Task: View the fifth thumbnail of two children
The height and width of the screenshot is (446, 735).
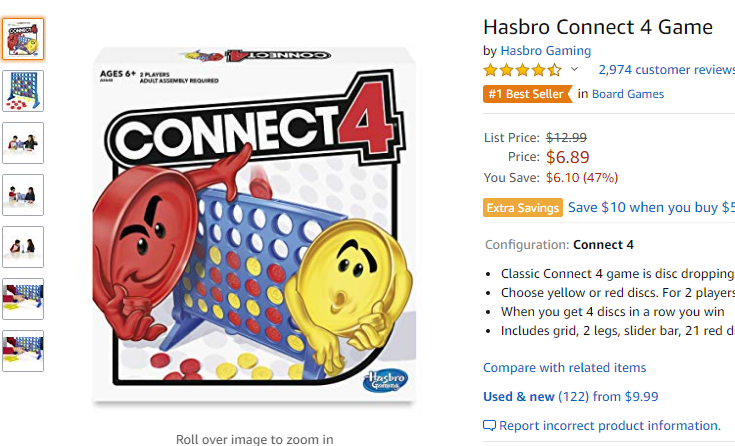Action: (23, 247)
